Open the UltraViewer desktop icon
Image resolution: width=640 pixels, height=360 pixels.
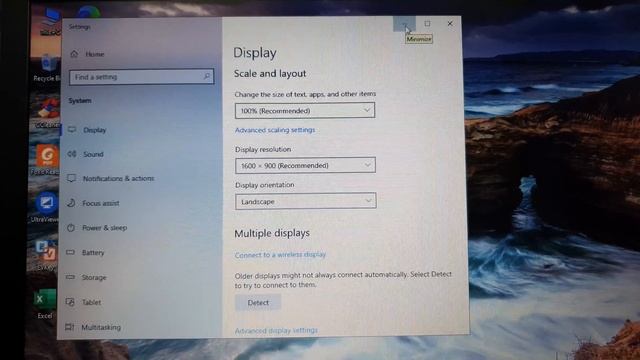pos(46,207)
